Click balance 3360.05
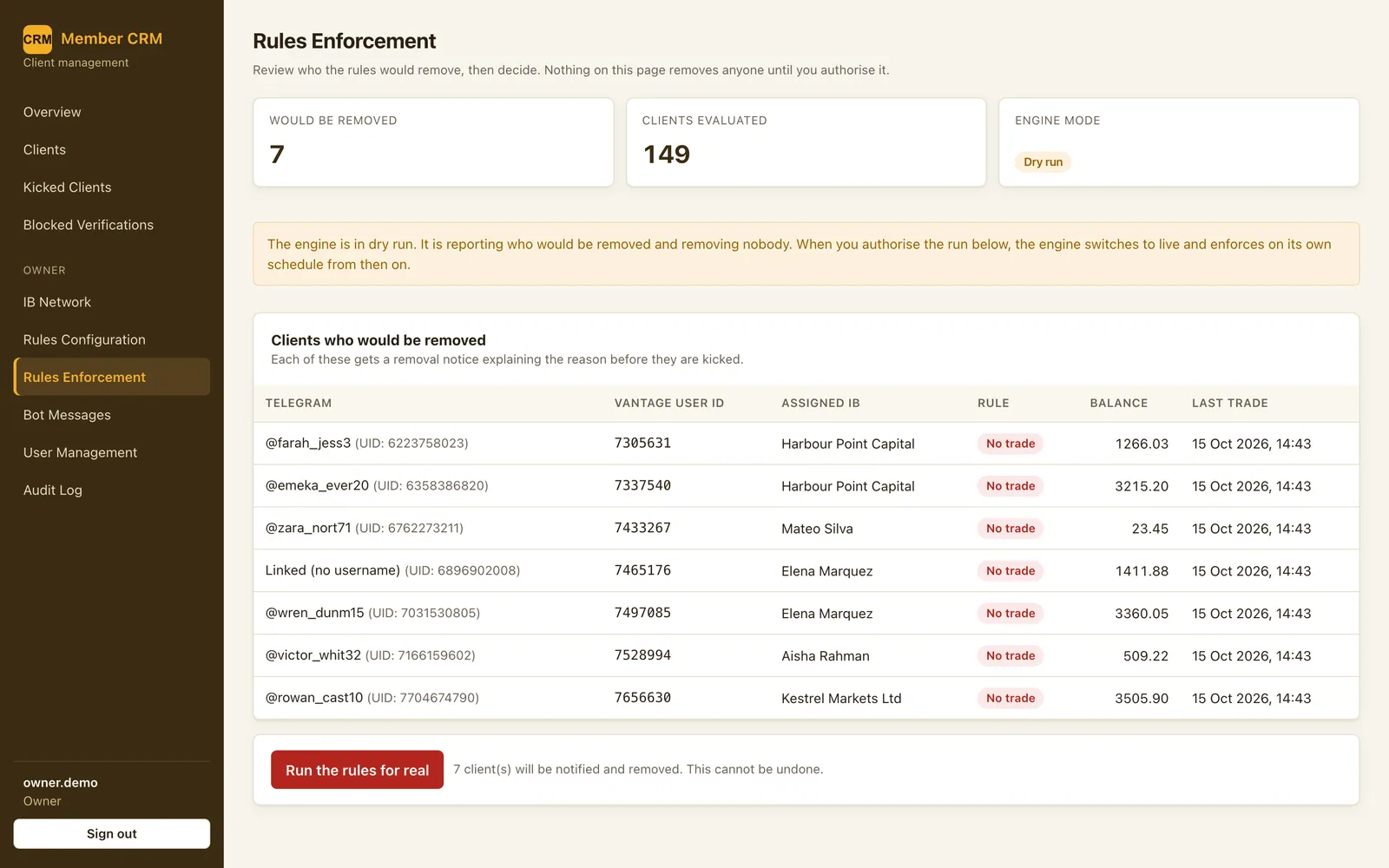The height and width of the screenshot is (868, 1389). [x=1142, y=614]
